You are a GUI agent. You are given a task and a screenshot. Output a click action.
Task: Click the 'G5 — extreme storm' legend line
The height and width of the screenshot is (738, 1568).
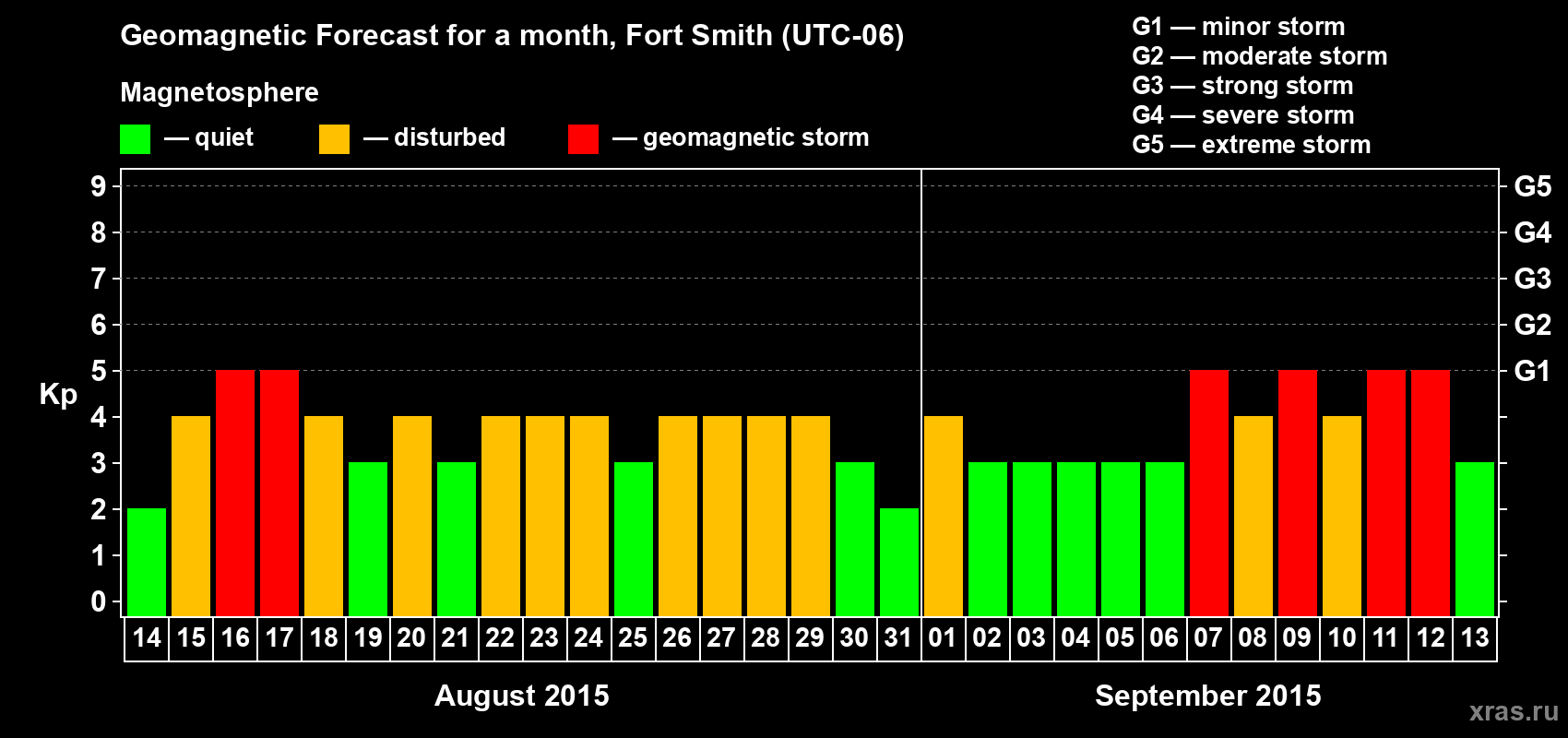pos(1252,145)
